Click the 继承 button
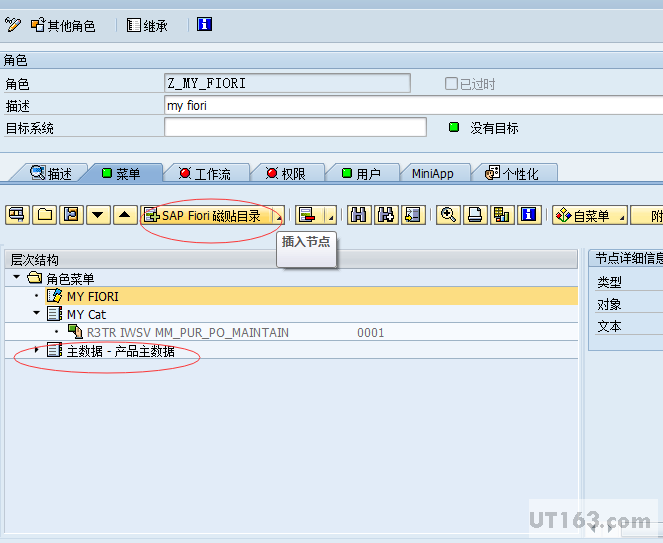663x543 pixels. tap(147, 25)
